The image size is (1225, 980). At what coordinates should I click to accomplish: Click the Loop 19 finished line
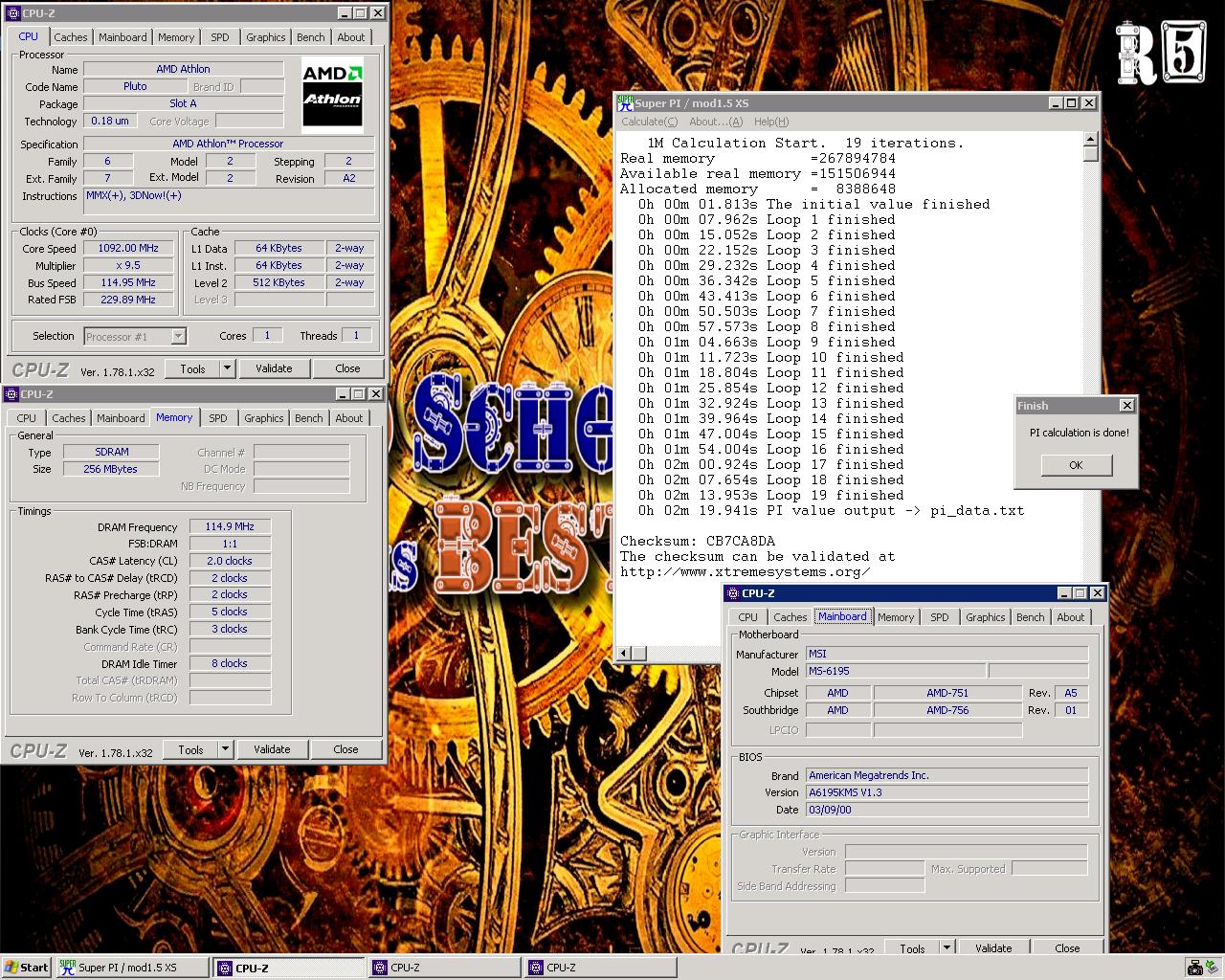coord(771,495)
